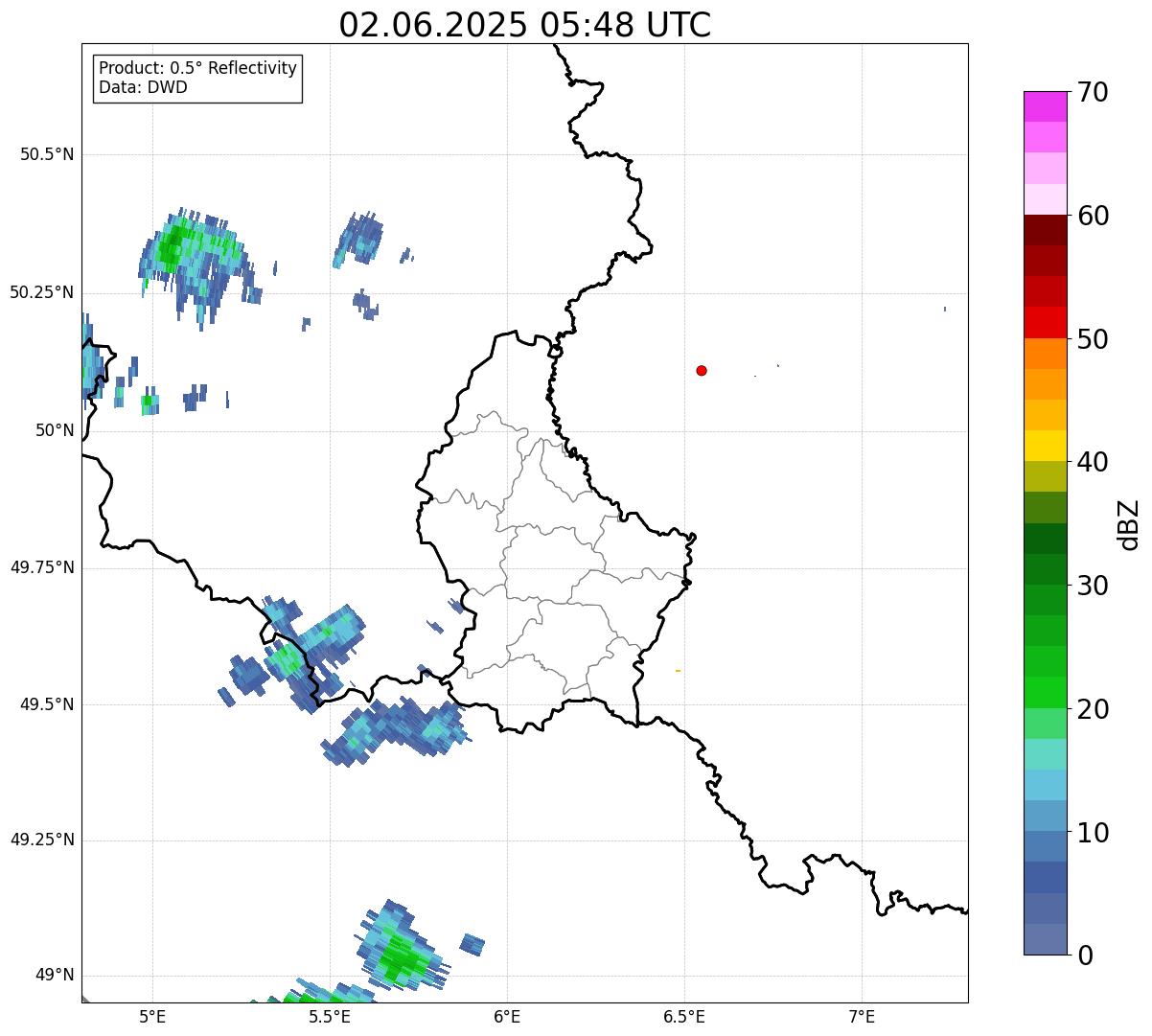Click the 6°E longitude label
Screen dimensions: 1152x1036
507,1016
